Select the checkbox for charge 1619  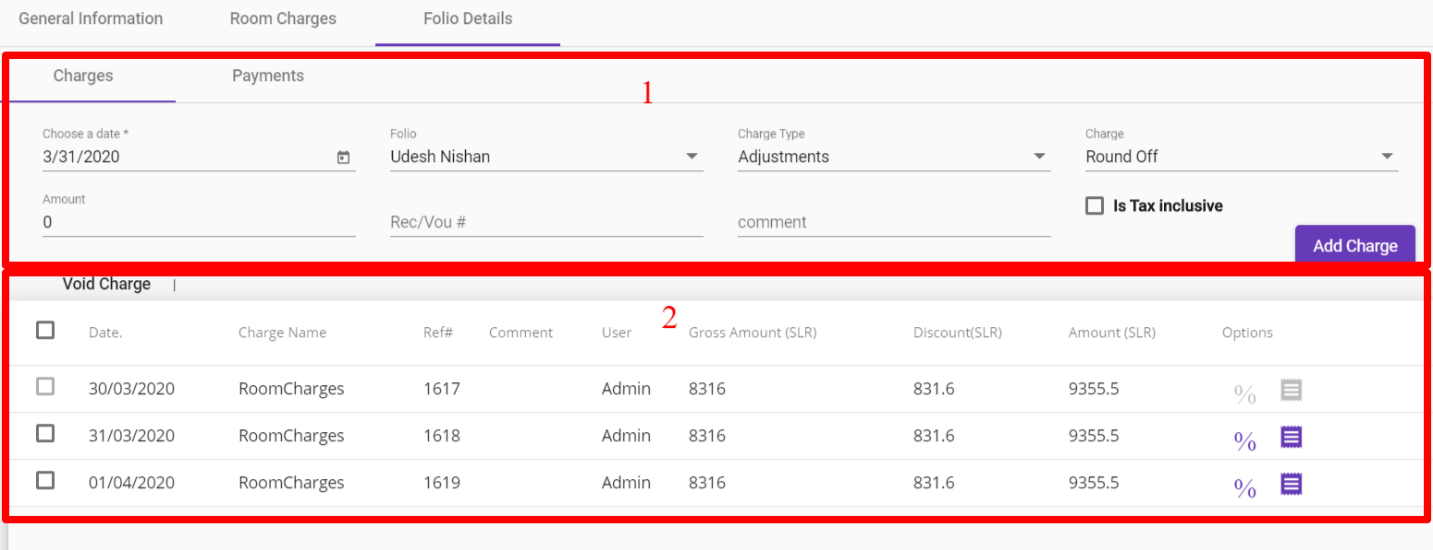coord(45,481)
